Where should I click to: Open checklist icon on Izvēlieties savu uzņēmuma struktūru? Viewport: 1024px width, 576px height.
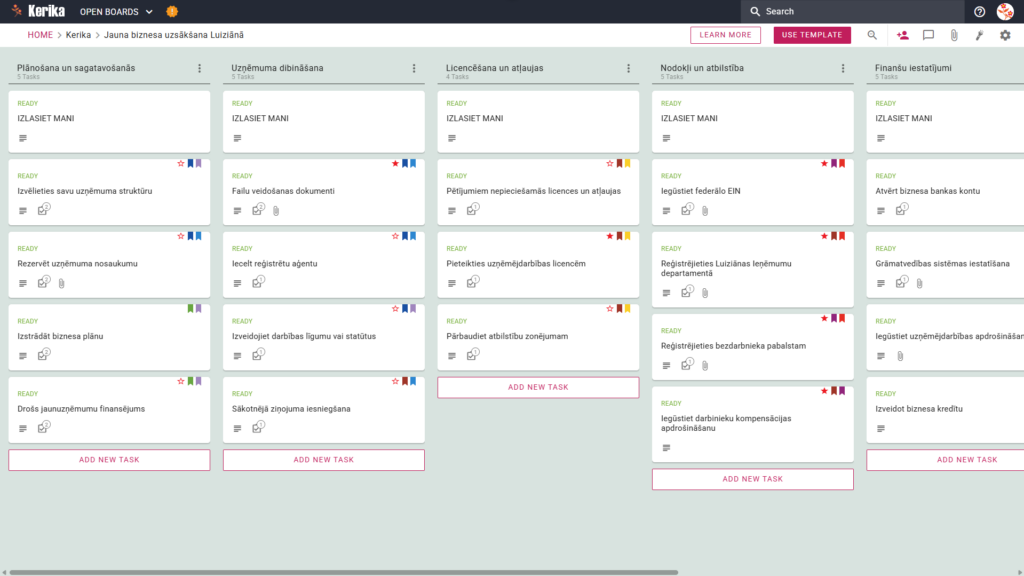(x=43, y=210)
